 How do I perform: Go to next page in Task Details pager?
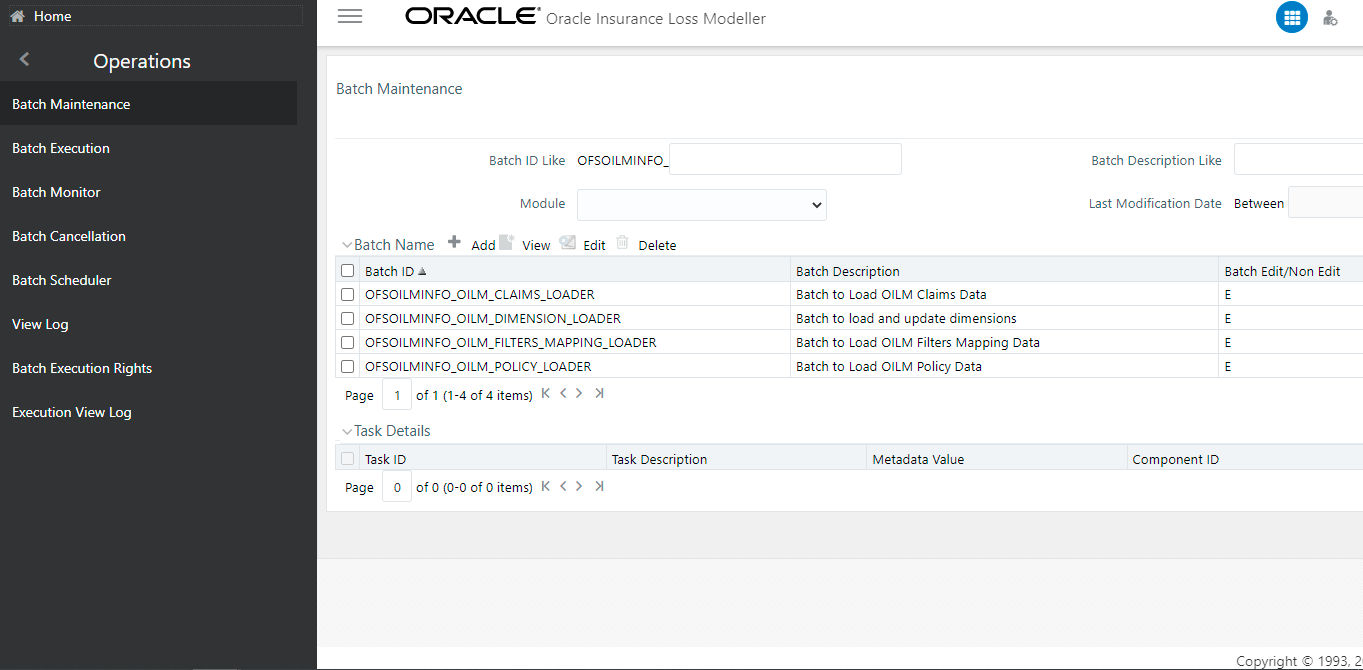(x=579, y=486)
